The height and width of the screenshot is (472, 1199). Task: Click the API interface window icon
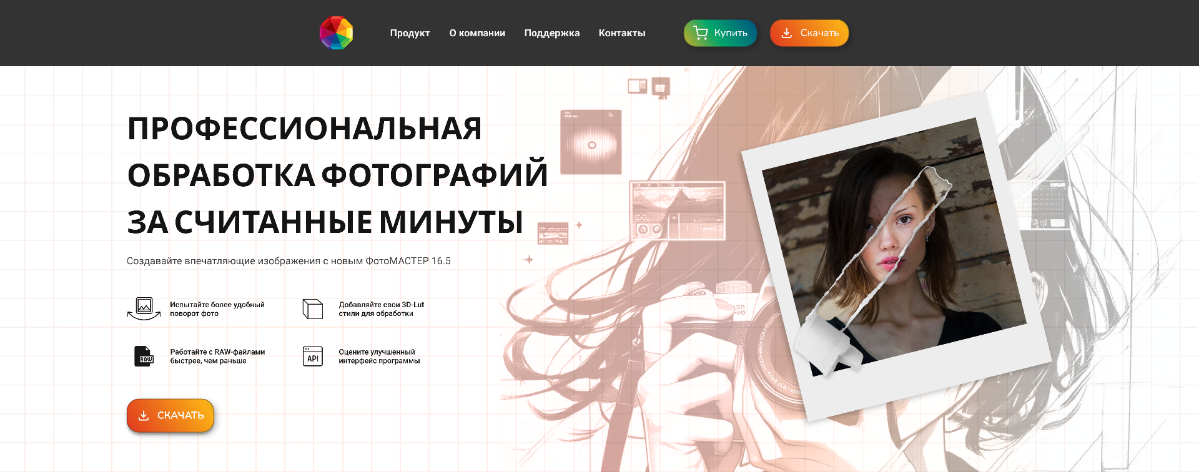313,356
